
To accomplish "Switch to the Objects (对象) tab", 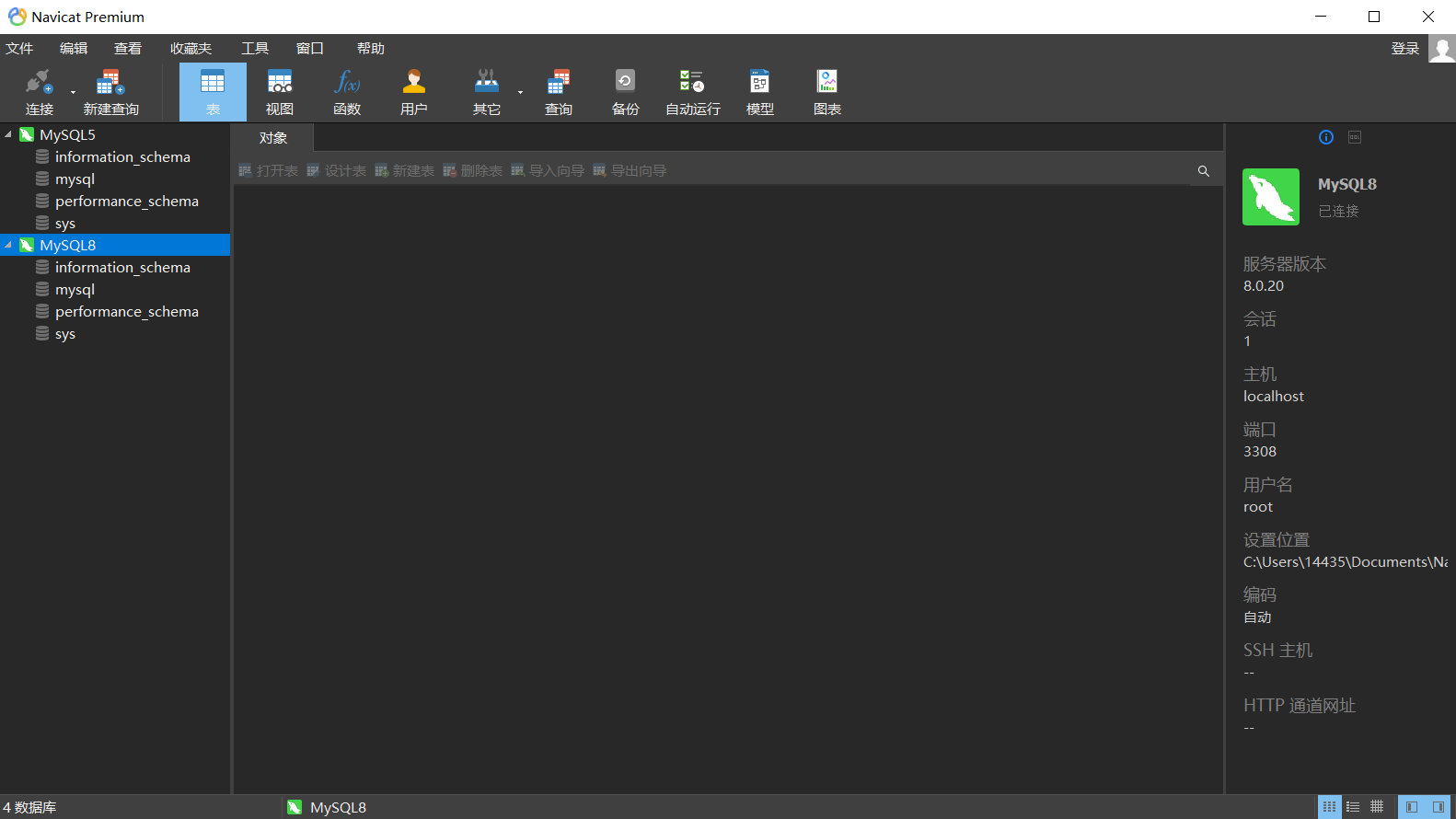I will click(273, 138).
